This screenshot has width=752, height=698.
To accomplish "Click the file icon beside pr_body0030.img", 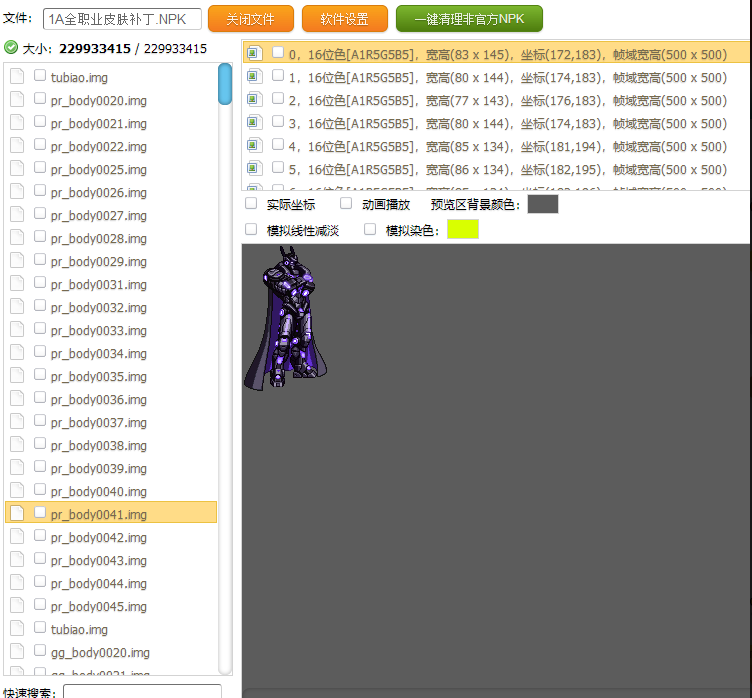I will [x=17, y=283].
